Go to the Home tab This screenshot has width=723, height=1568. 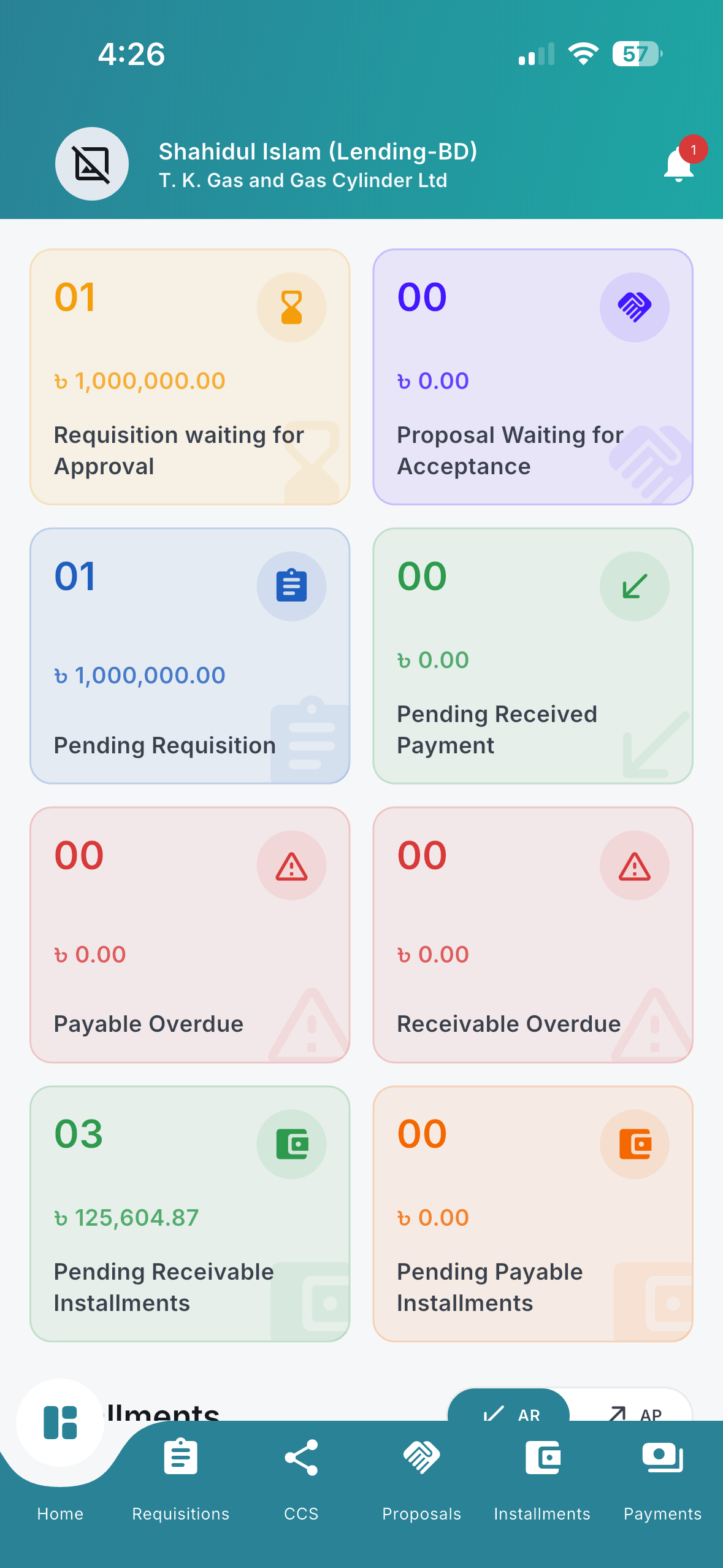tap(60, 1460)
